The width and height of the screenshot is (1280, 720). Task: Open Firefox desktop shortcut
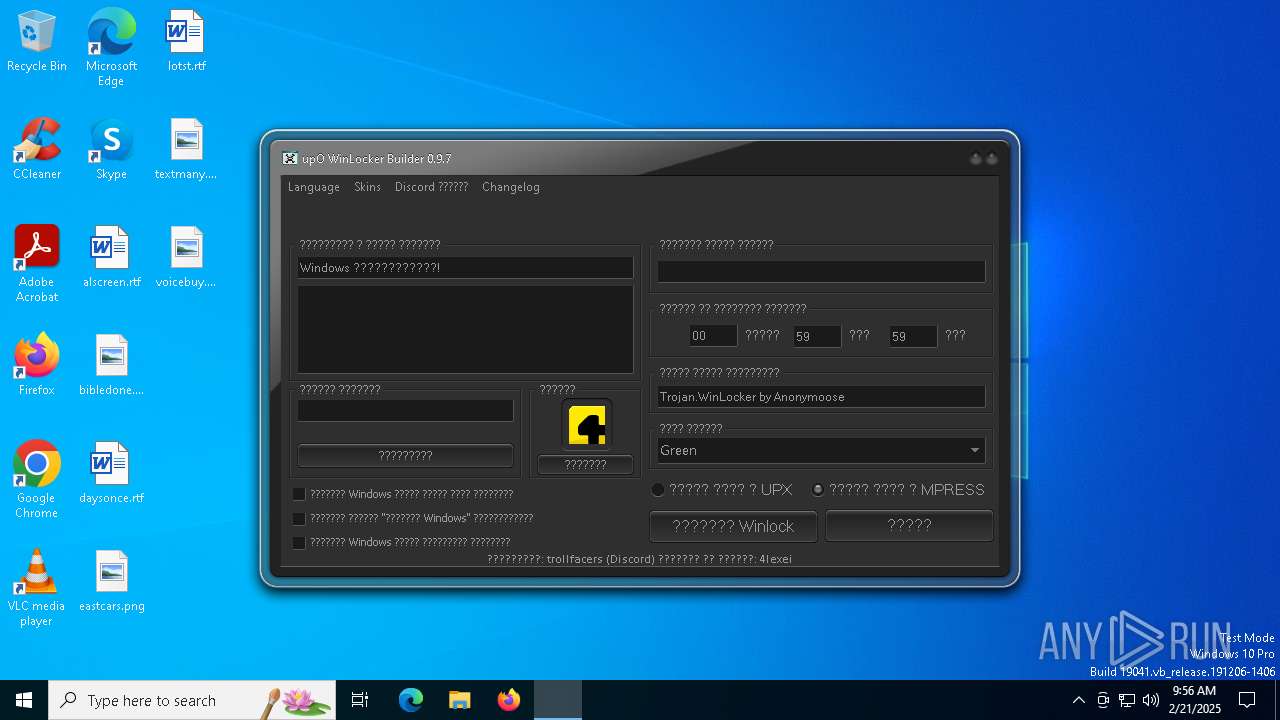point(37,365)
